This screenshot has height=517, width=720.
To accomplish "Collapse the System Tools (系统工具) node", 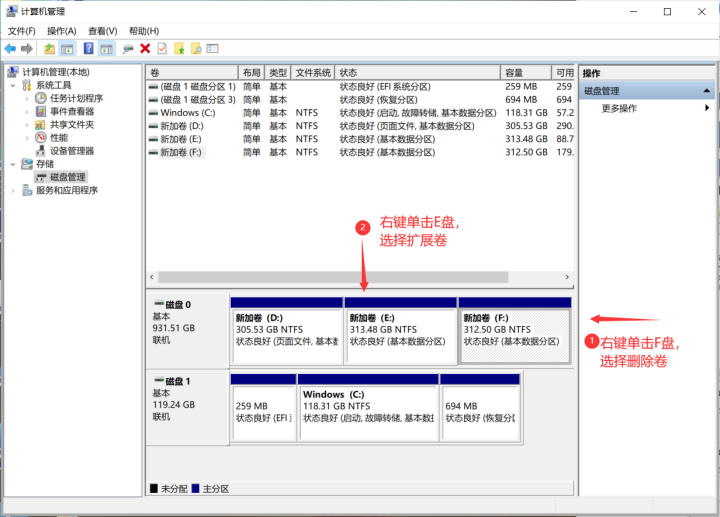I will pyautogui.click(x=13, y=85).
